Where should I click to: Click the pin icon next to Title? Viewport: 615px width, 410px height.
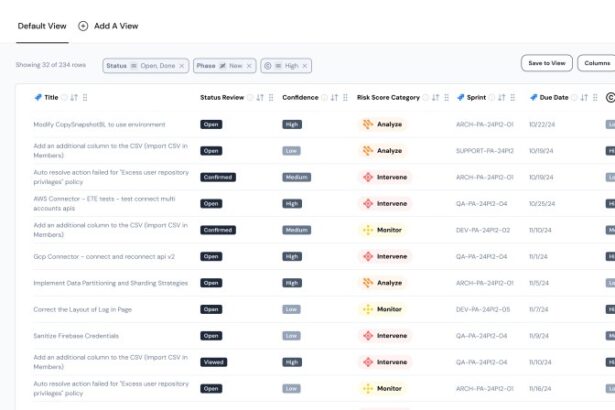(x=38, y=97)
